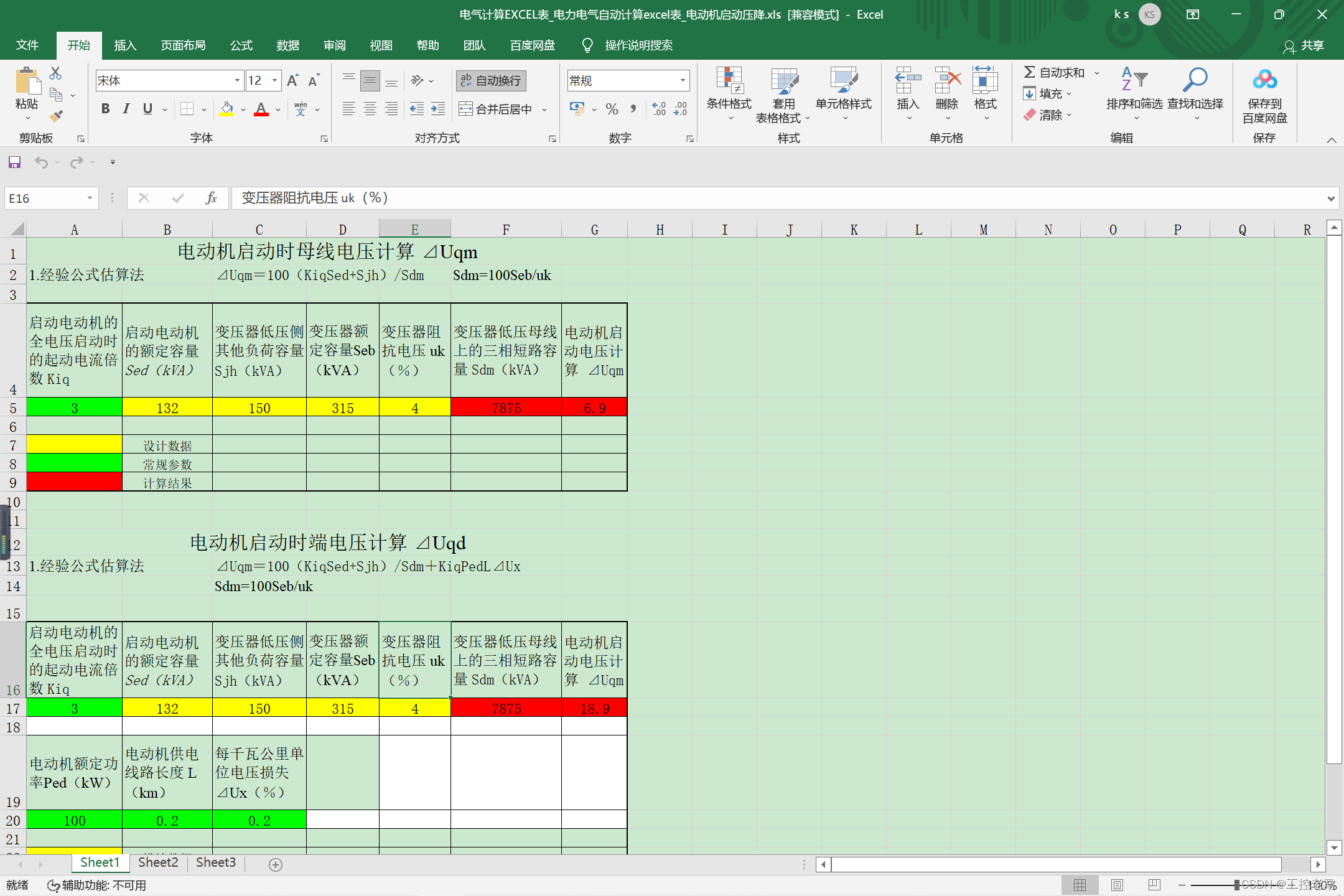Image resolution: width=1344 pixels, height=896 pixels.
Task: Toggle Bold formatting
Action: pyautogui.click(x=105, y=109)
